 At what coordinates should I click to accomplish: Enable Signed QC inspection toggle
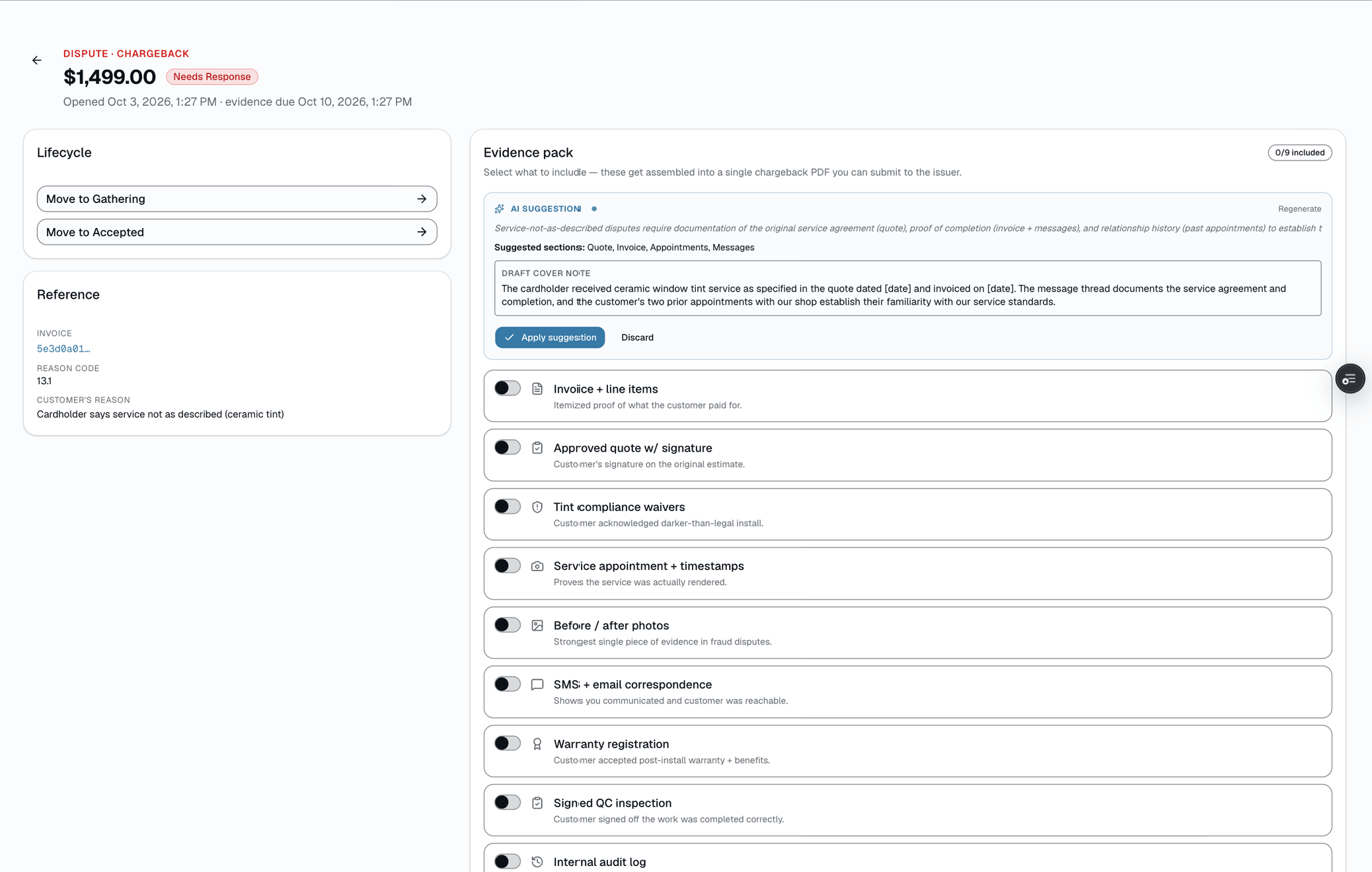click(x=508, y=803)
